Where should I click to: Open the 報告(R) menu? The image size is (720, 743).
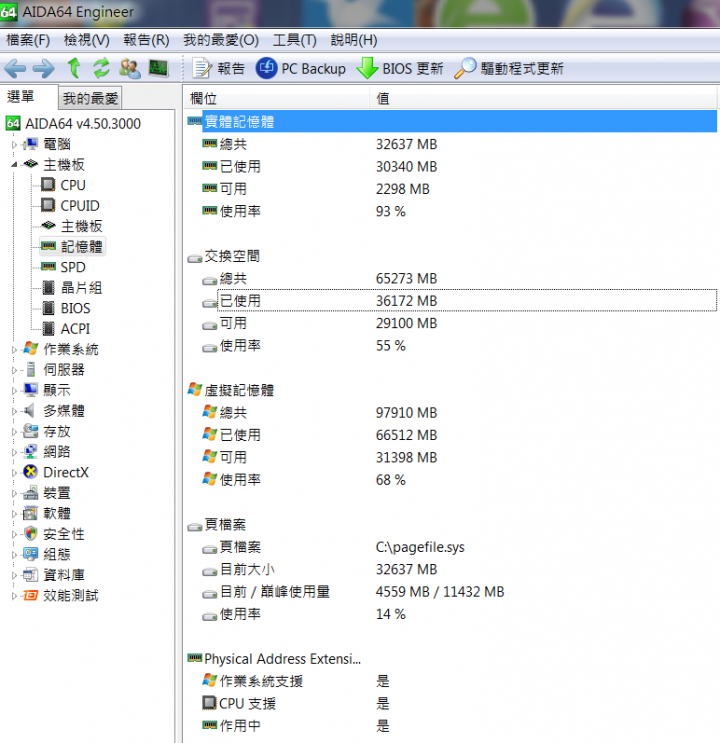146,40
